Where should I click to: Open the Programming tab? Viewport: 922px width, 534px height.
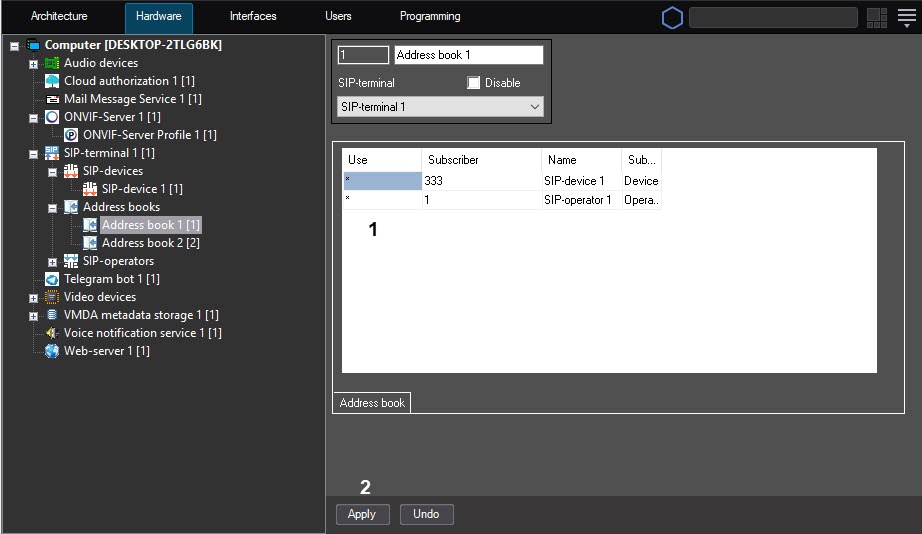point(430,17)
